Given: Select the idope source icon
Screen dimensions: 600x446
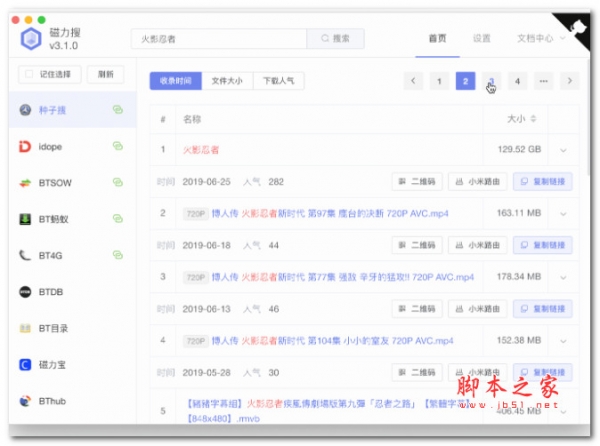Looking at the screenshot, I should coord(25,146).
